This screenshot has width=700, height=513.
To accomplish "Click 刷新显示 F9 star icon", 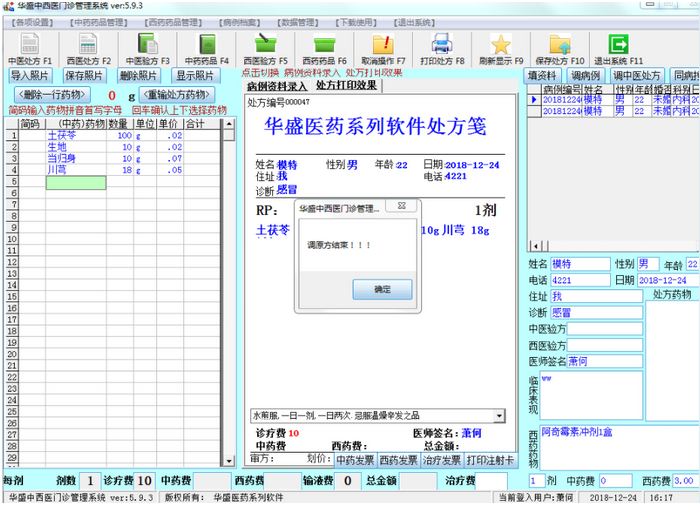I will coord(501,49).
